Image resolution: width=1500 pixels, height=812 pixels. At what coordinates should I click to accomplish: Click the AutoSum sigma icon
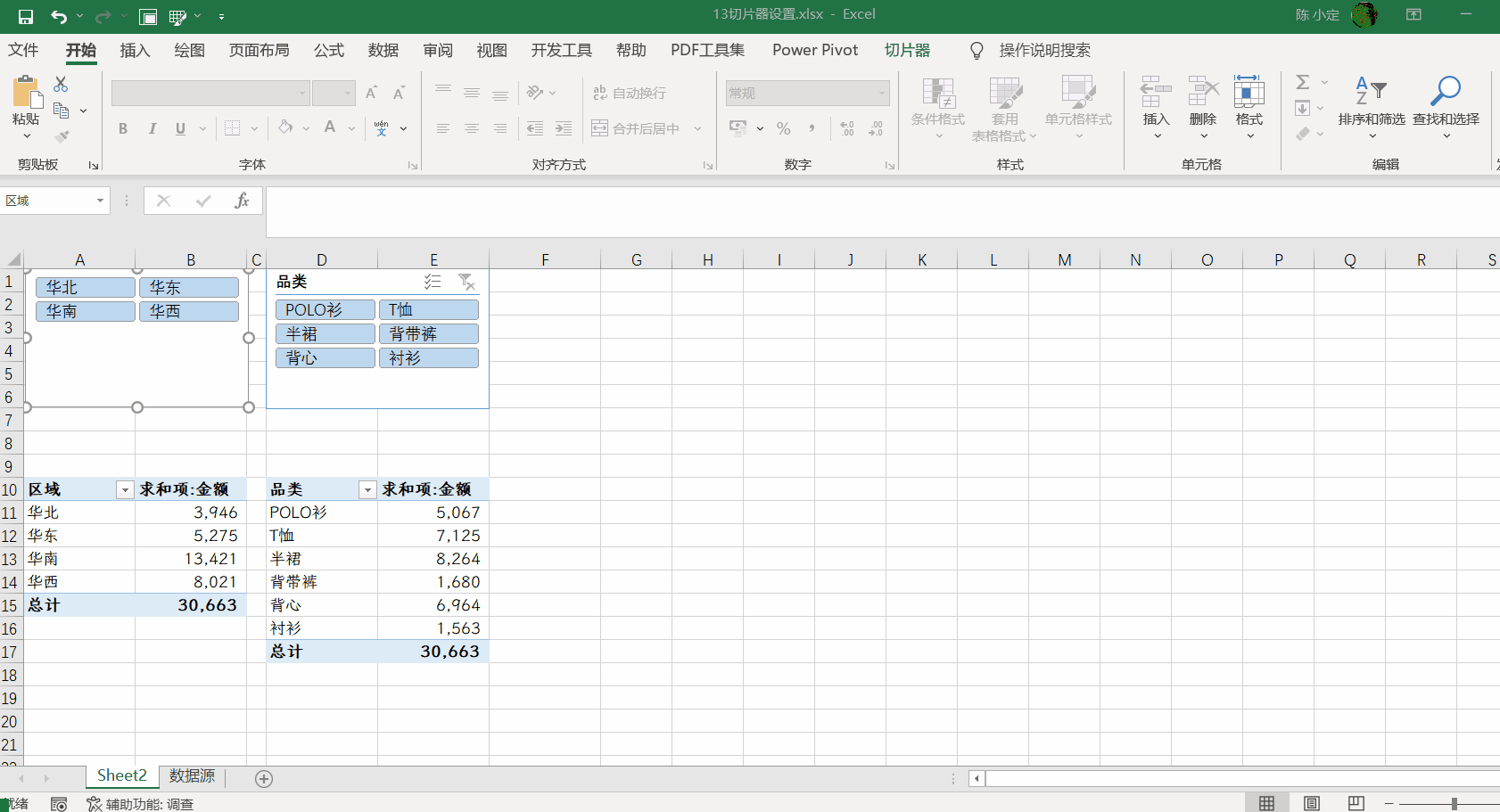pyautogui.click(x=1303, y=82)
